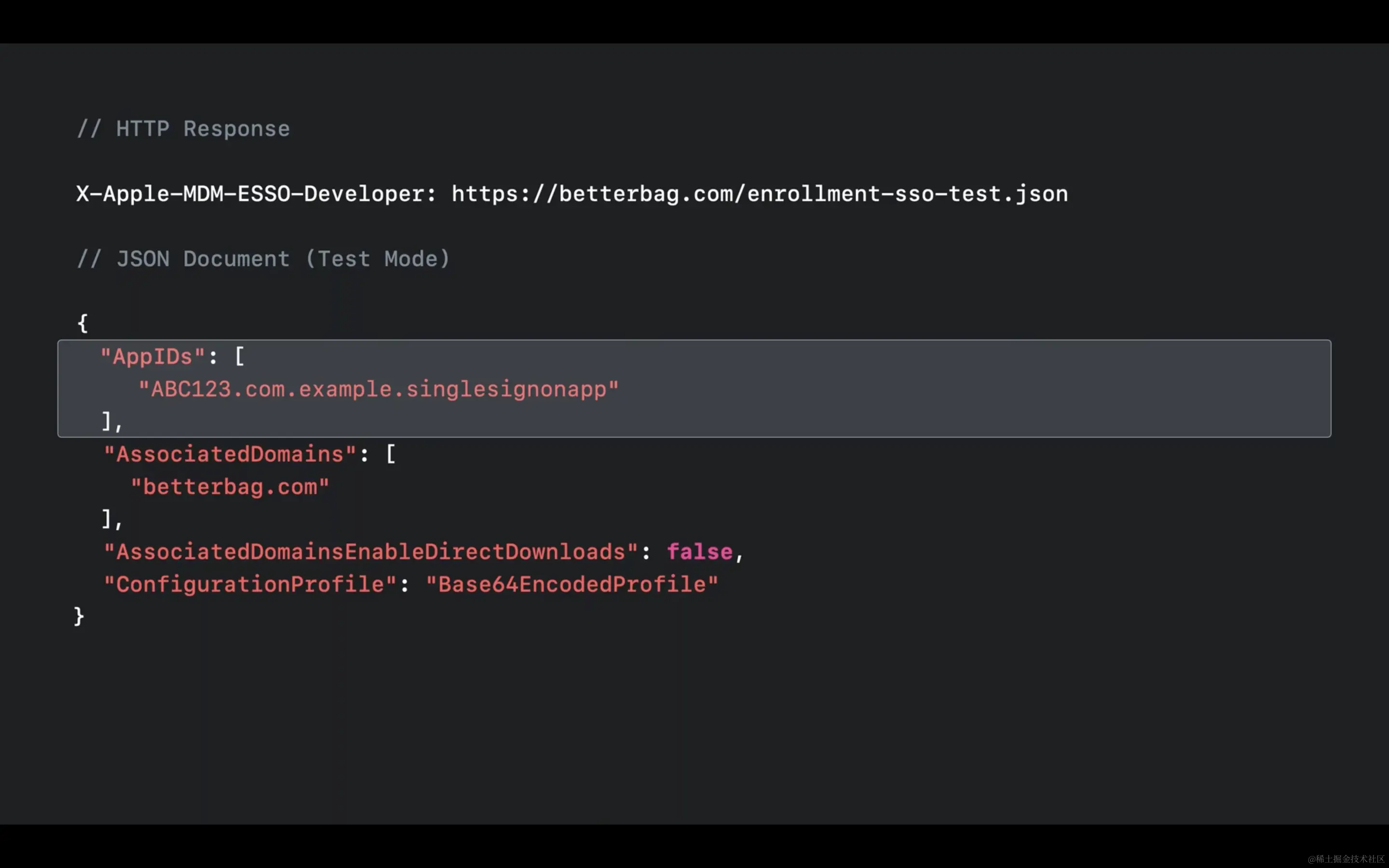This screenshot has width=1389, height=868.
Task: Click the betterbag.com enrollment-sso-test.json URL
Action: pyautogui.click(x=759, y=194)
